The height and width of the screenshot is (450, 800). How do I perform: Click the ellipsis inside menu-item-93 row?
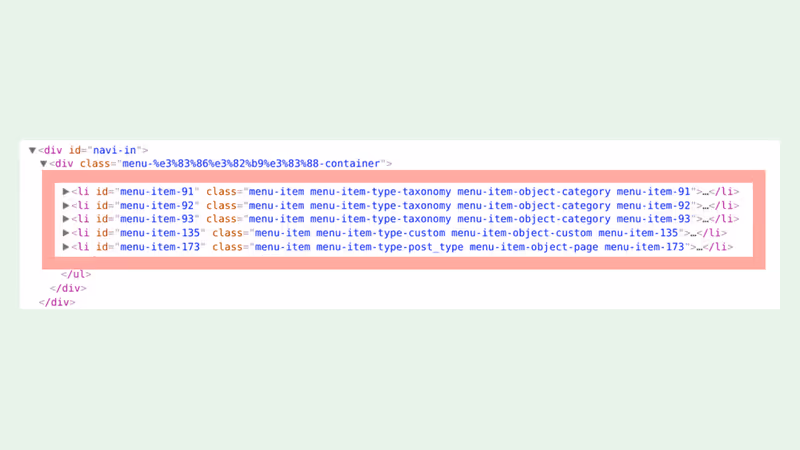706,220
